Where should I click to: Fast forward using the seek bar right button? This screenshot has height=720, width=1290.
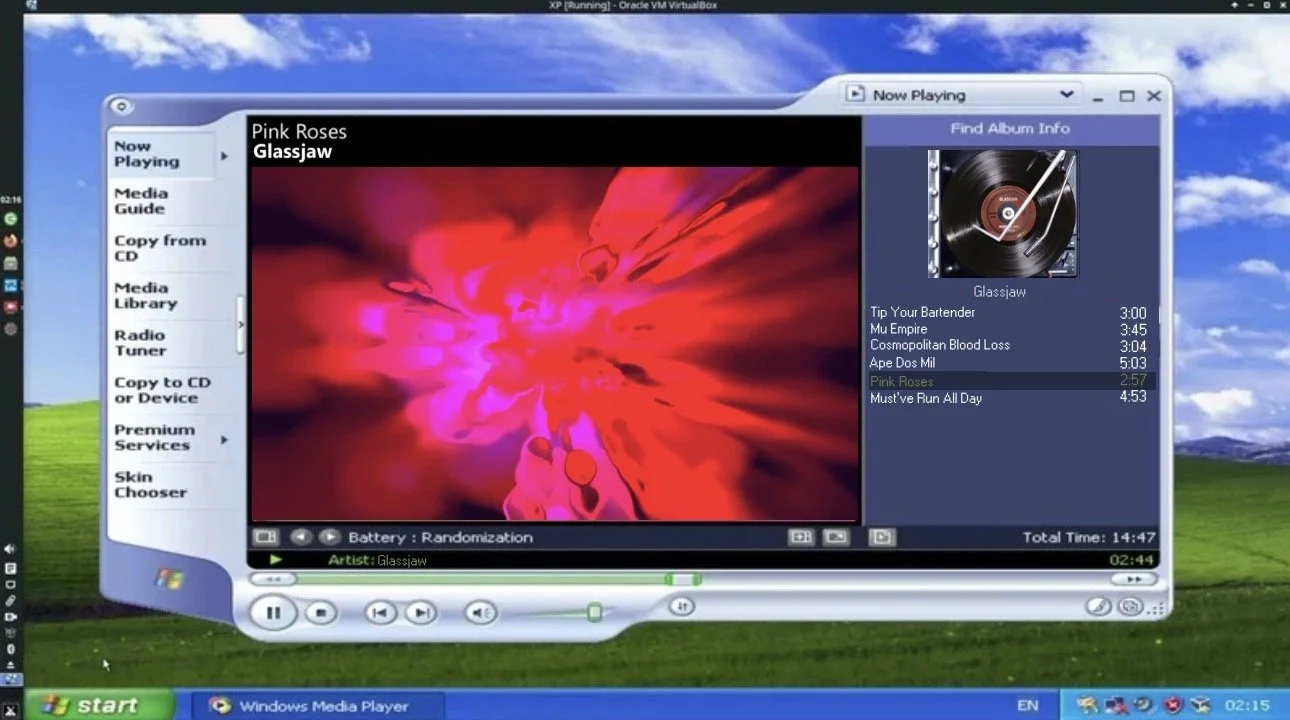[1133, 579]
